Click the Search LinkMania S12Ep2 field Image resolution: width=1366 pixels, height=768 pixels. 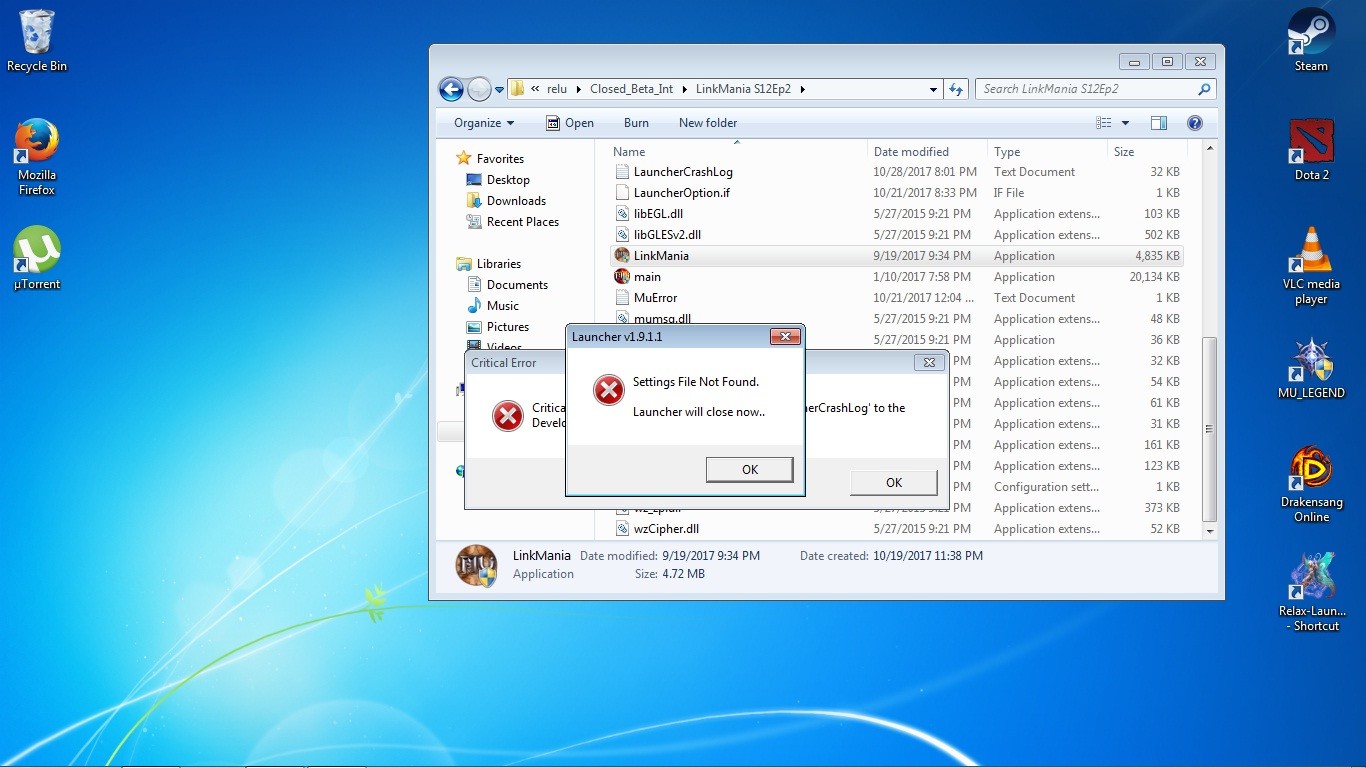coord(1085,89)
